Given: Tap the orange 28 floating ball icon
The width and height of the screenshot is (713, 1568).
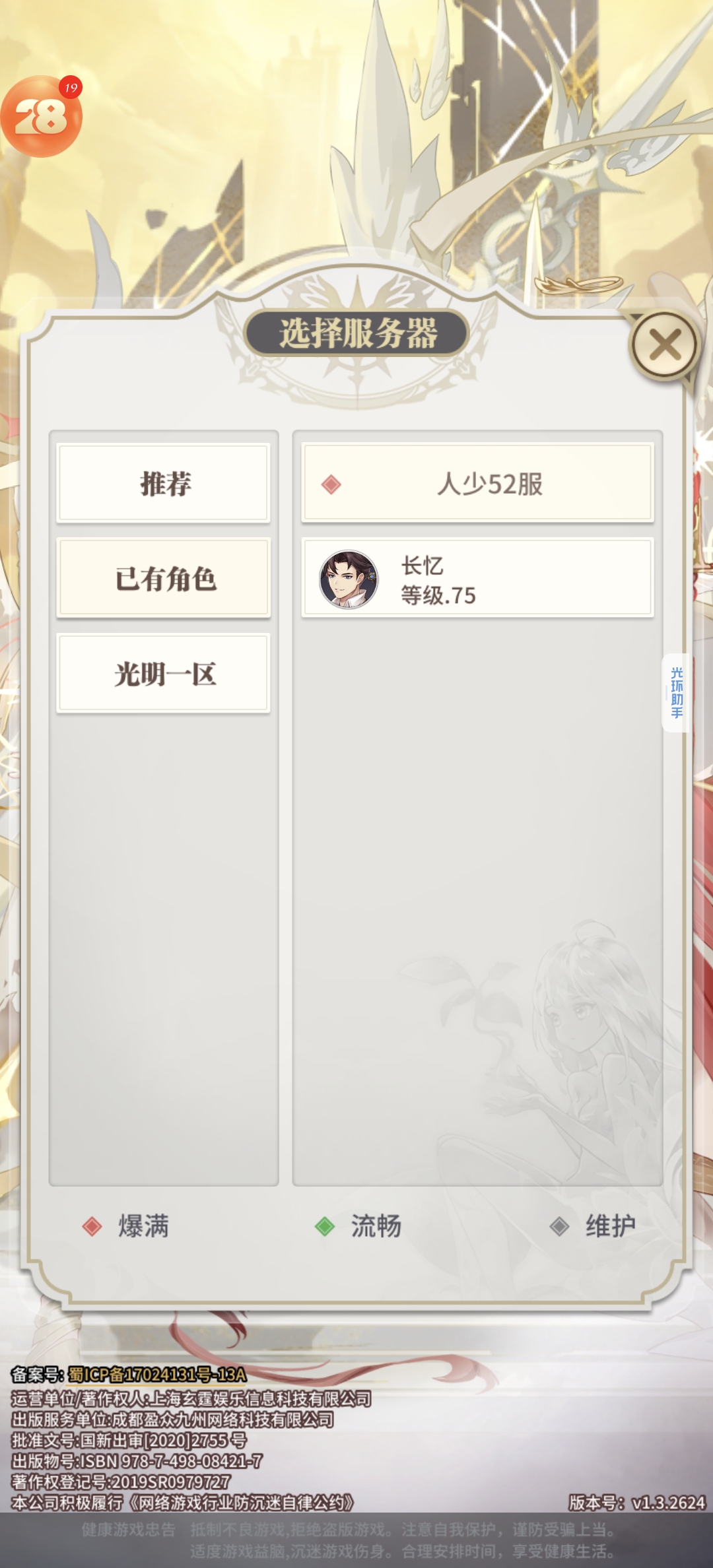Looking at the screenshot, I should [x=41, y=117].
